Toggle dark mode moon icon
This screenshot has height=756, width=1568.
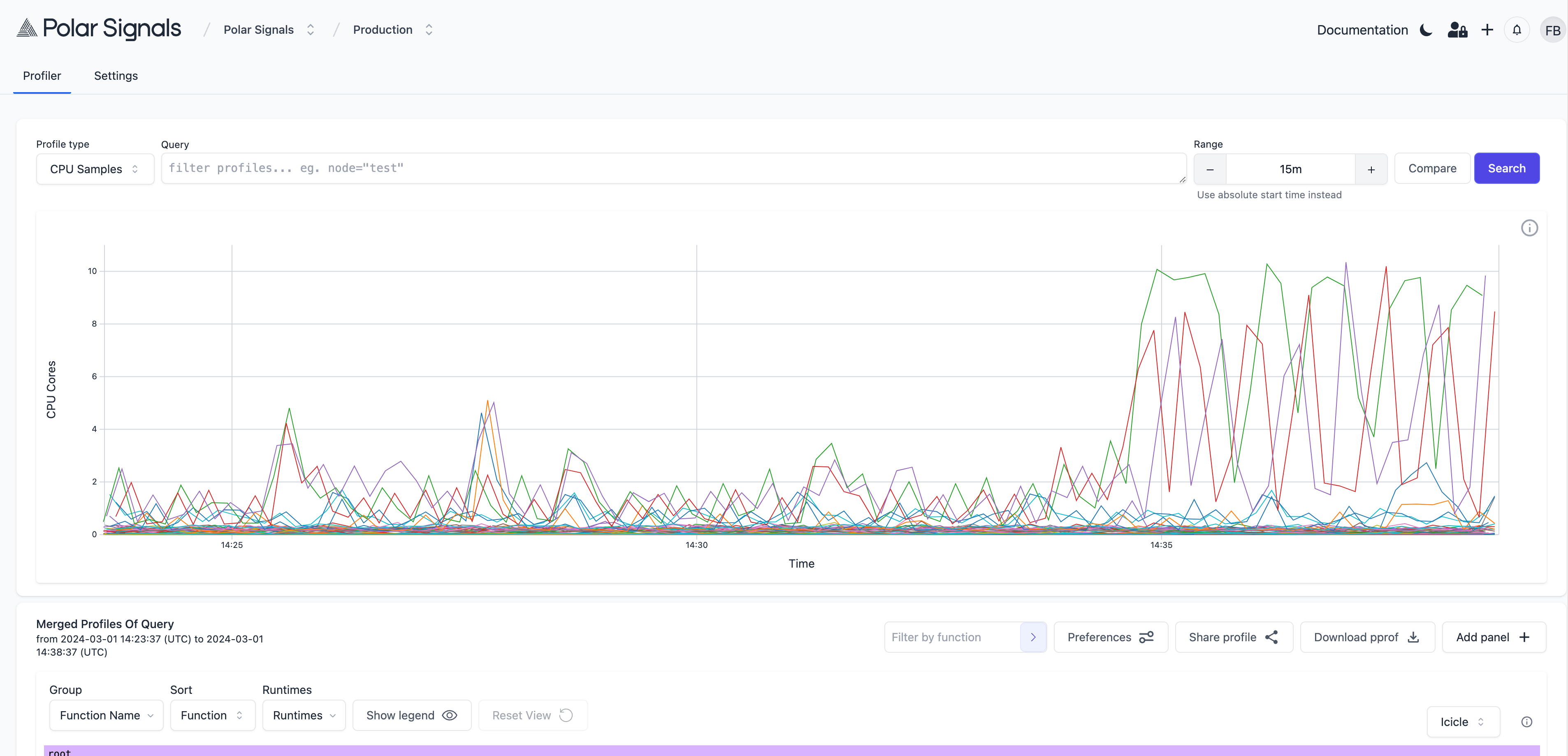pyautogui.click(x=1426, y=30)
